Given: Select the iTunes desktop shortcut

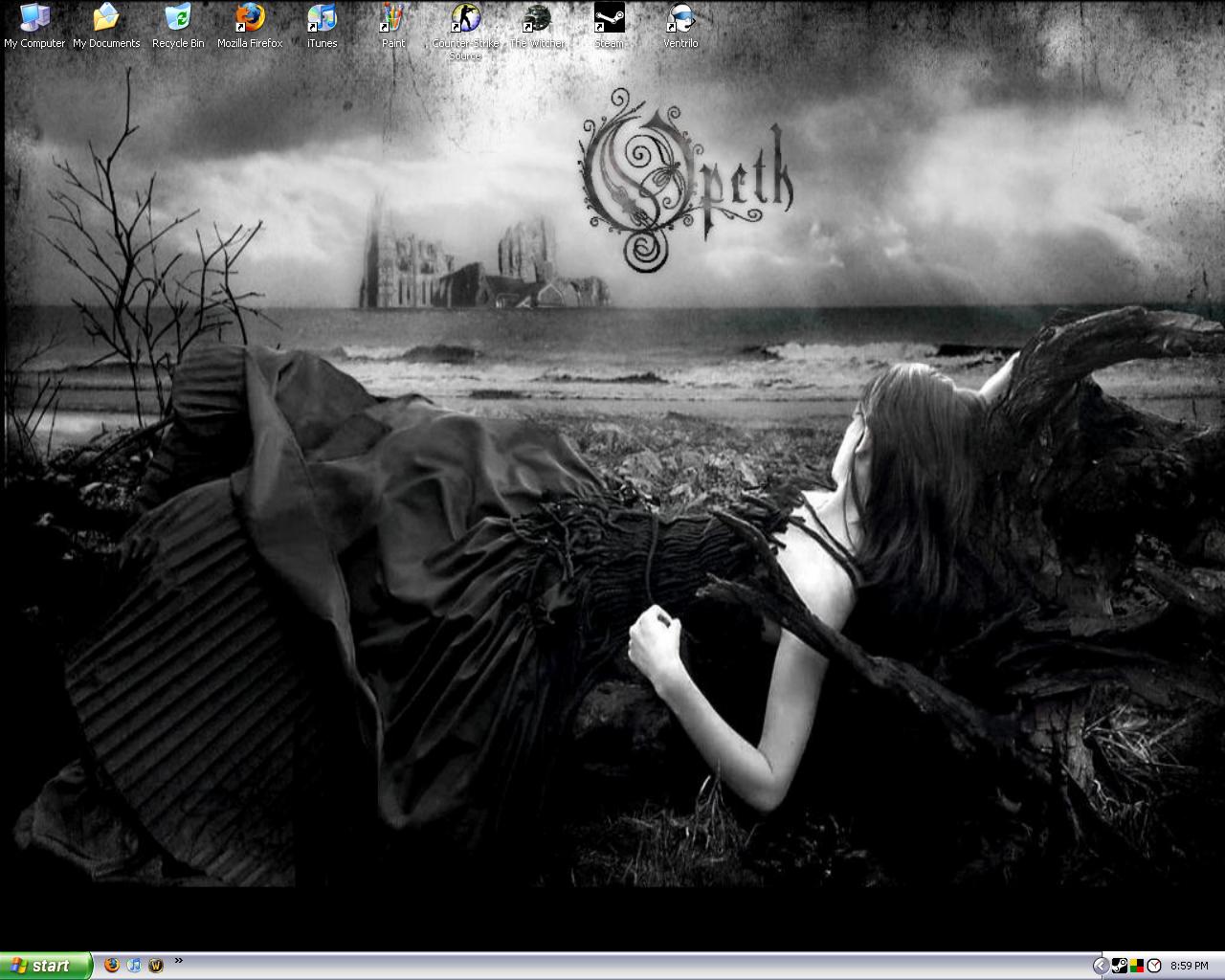Looking at the screenshot, I should pyautogui.click(x=322, y=26).
